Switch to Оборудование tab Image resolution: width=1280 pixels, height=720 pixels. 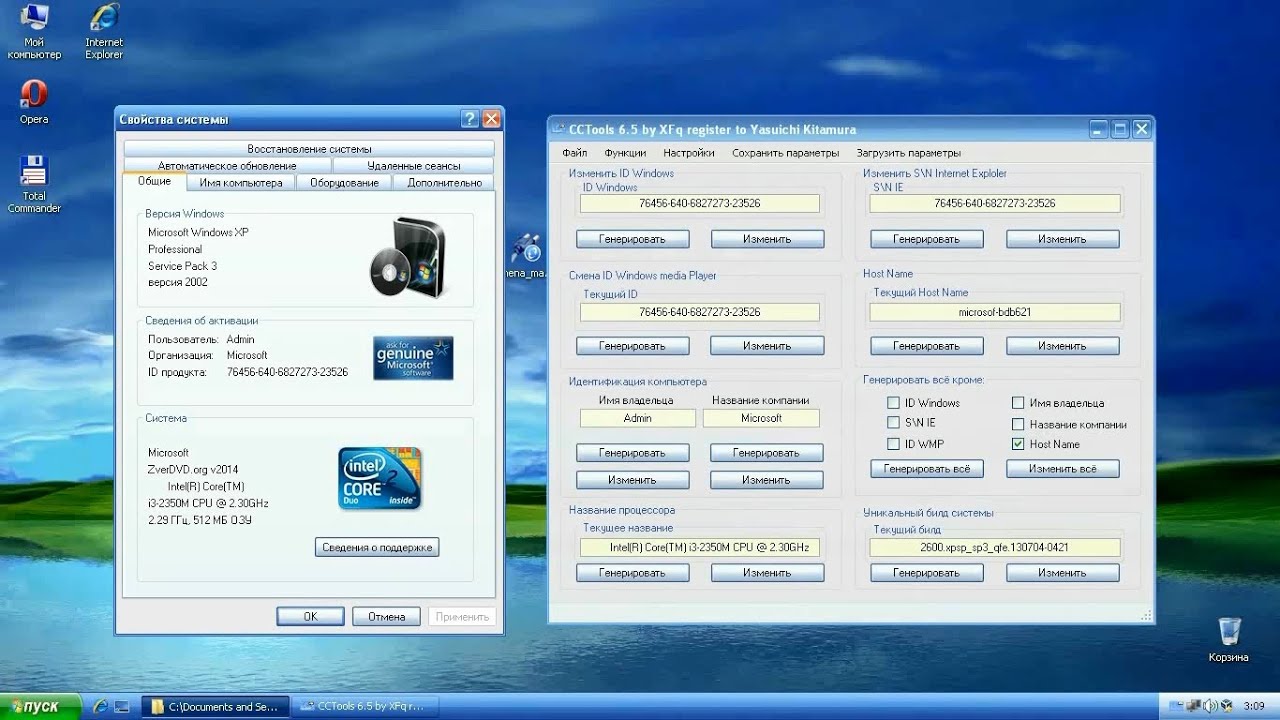coord(344,183)
